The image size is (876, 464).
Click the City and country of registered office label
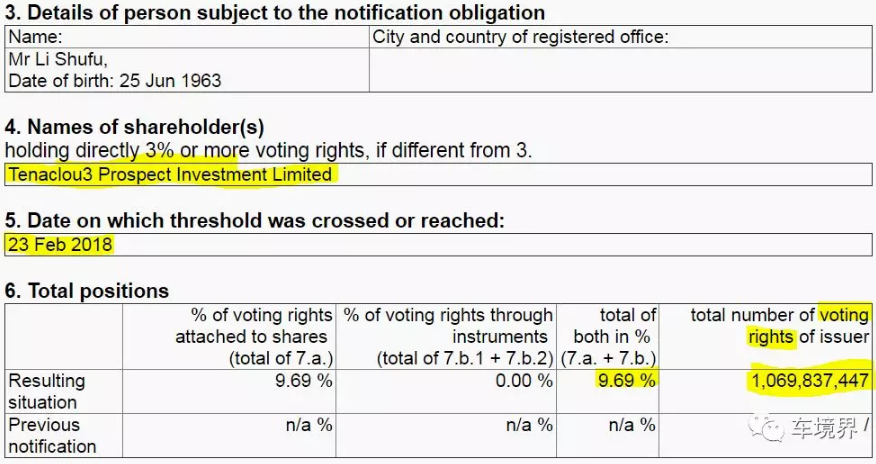click(x=520, y=37)
